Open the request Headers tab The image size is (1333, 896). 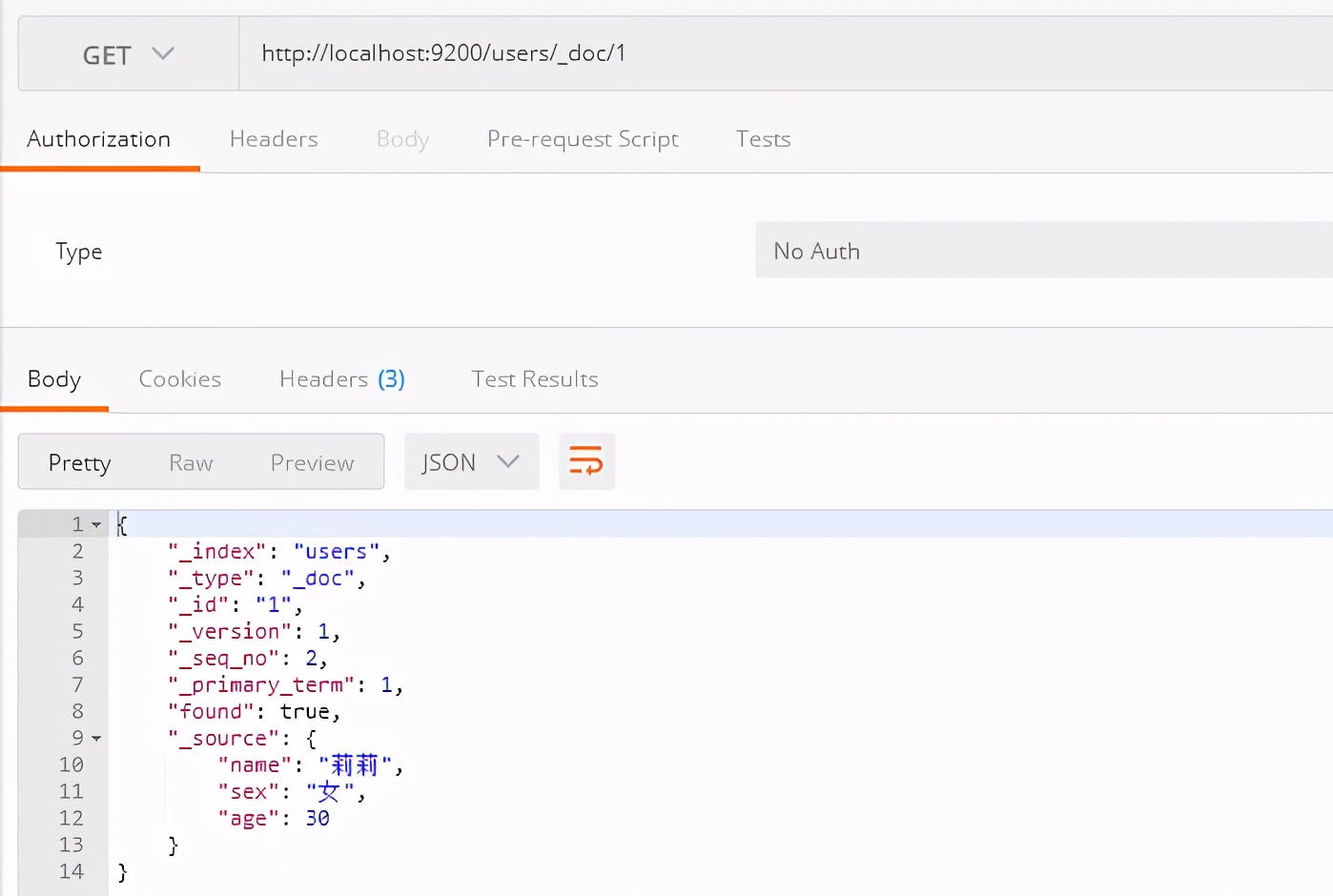[x=274, y=139]
